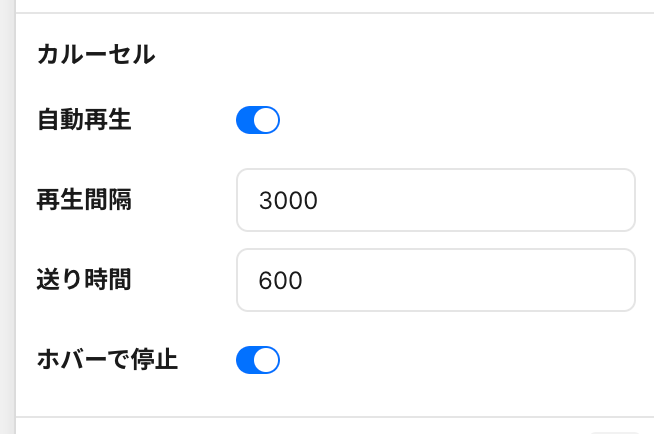The height and width of the screenshot is (434, 654).
Task: Click the ホバーで停止 label text
Action: (108, 360)
